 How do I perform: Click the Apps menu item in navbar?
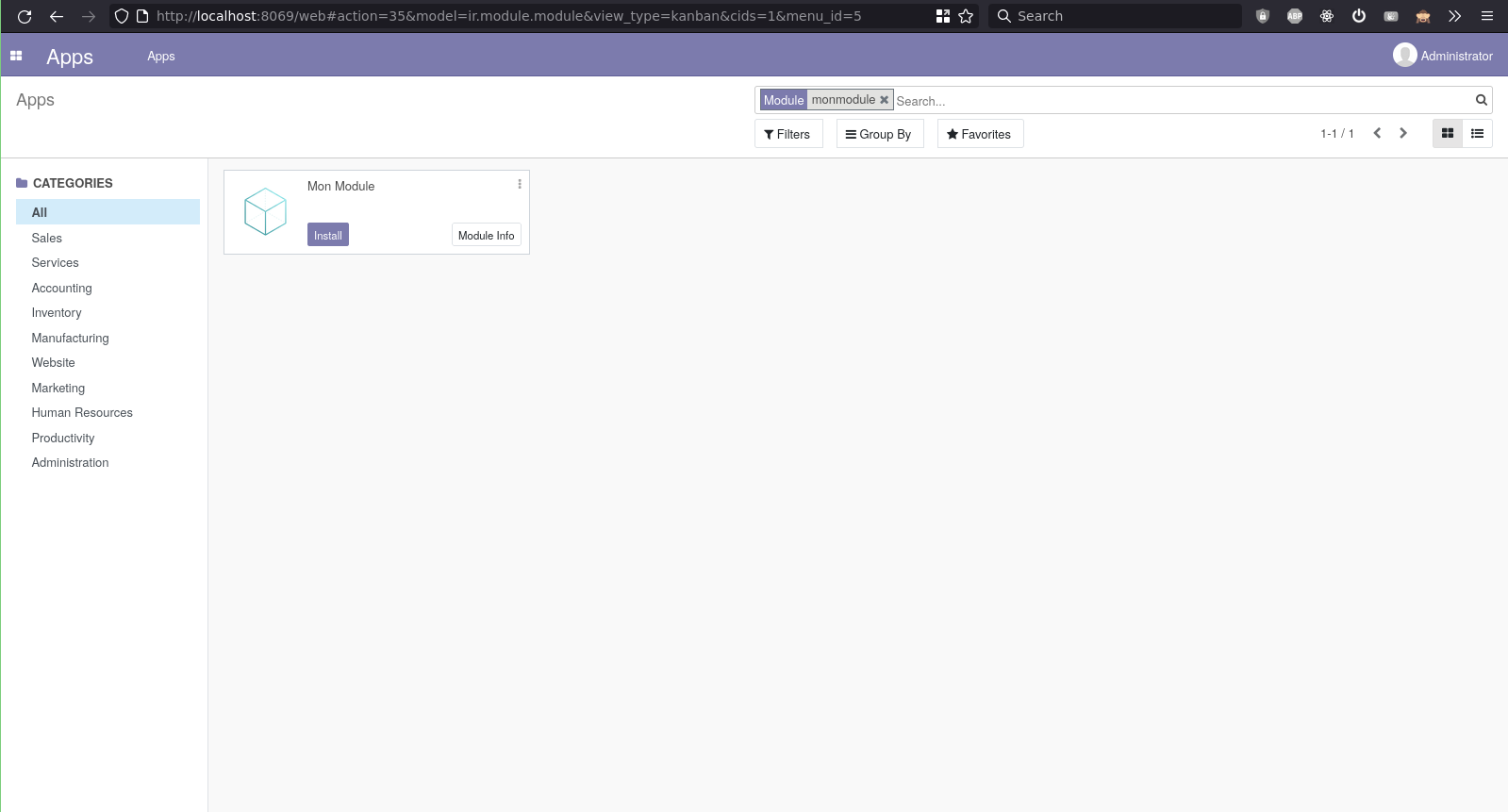click(x=161, y=57)
